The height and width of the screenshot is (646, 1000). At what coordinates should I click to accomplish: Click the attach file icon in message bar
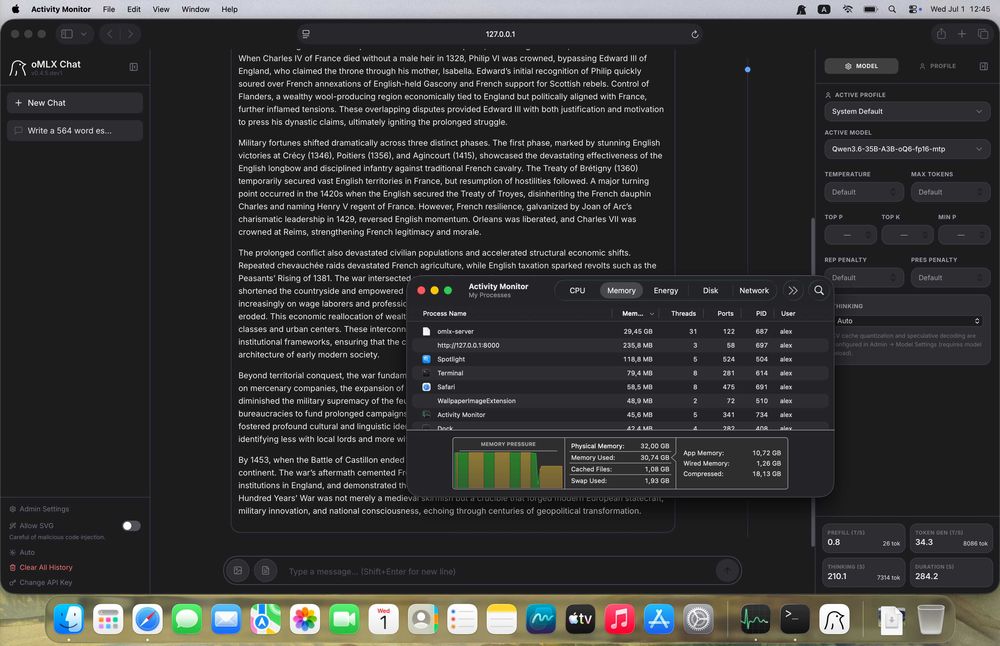tap(265, 571)
